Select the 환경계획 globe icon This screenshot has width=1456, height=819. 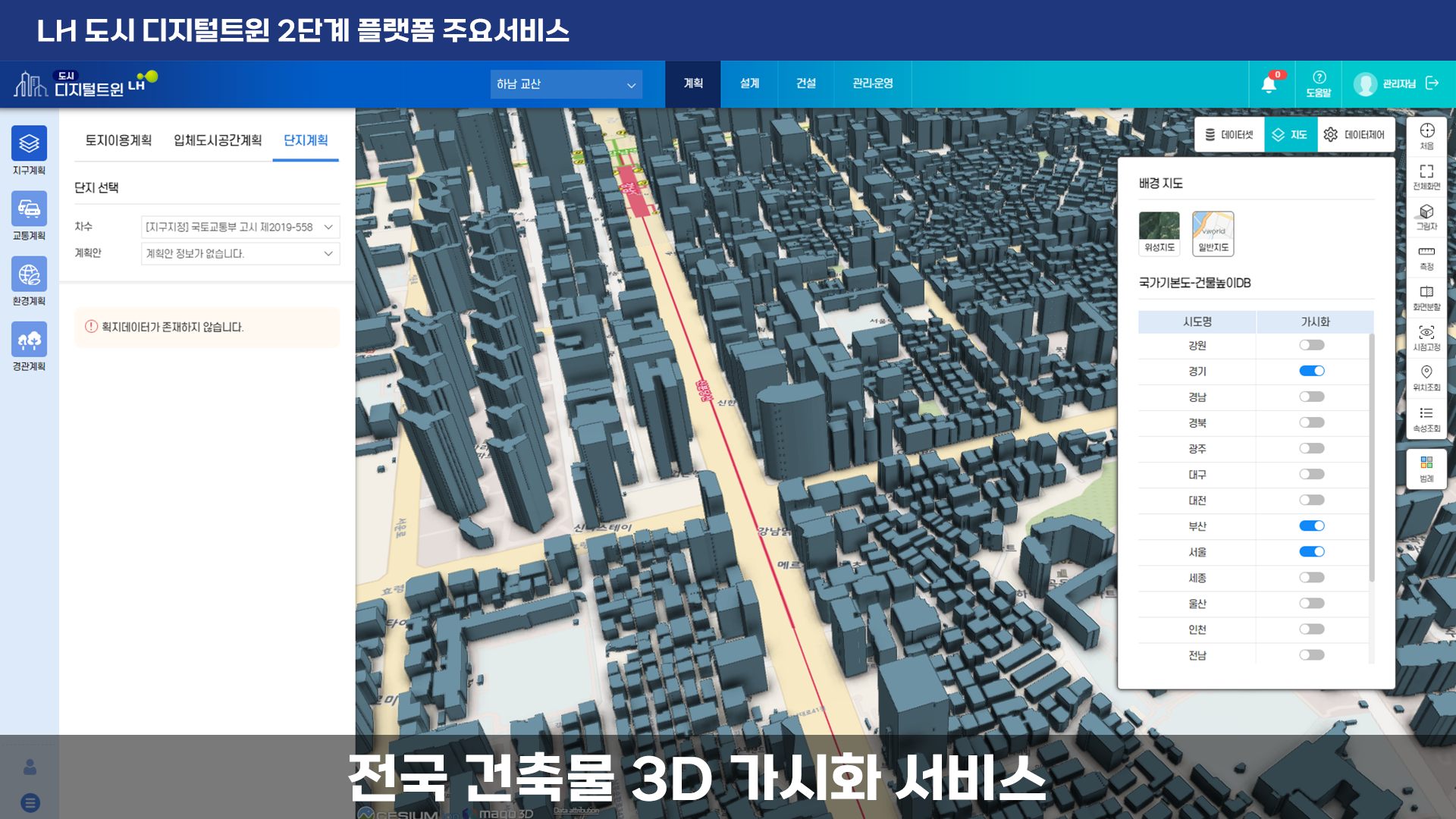click(x=29, y=275)
